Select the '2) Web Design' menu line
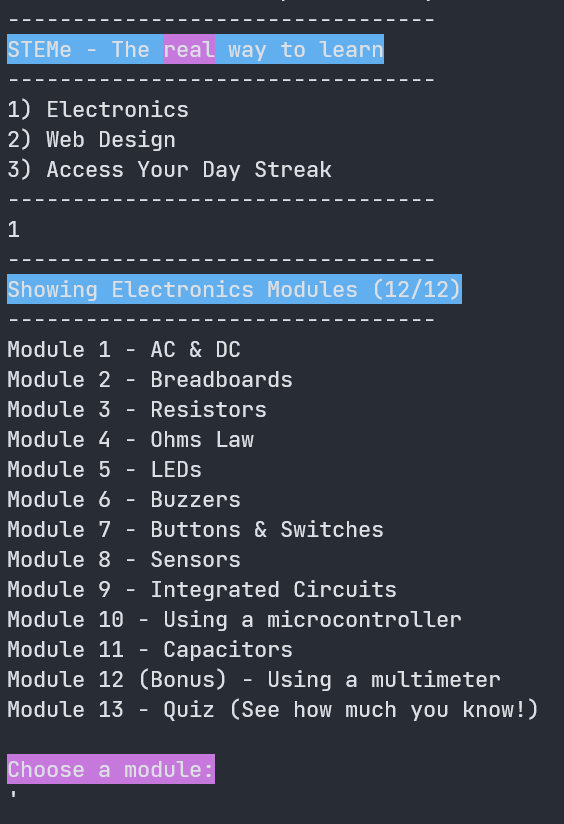This screenshot has width=564, height=824. coord(91,140)
